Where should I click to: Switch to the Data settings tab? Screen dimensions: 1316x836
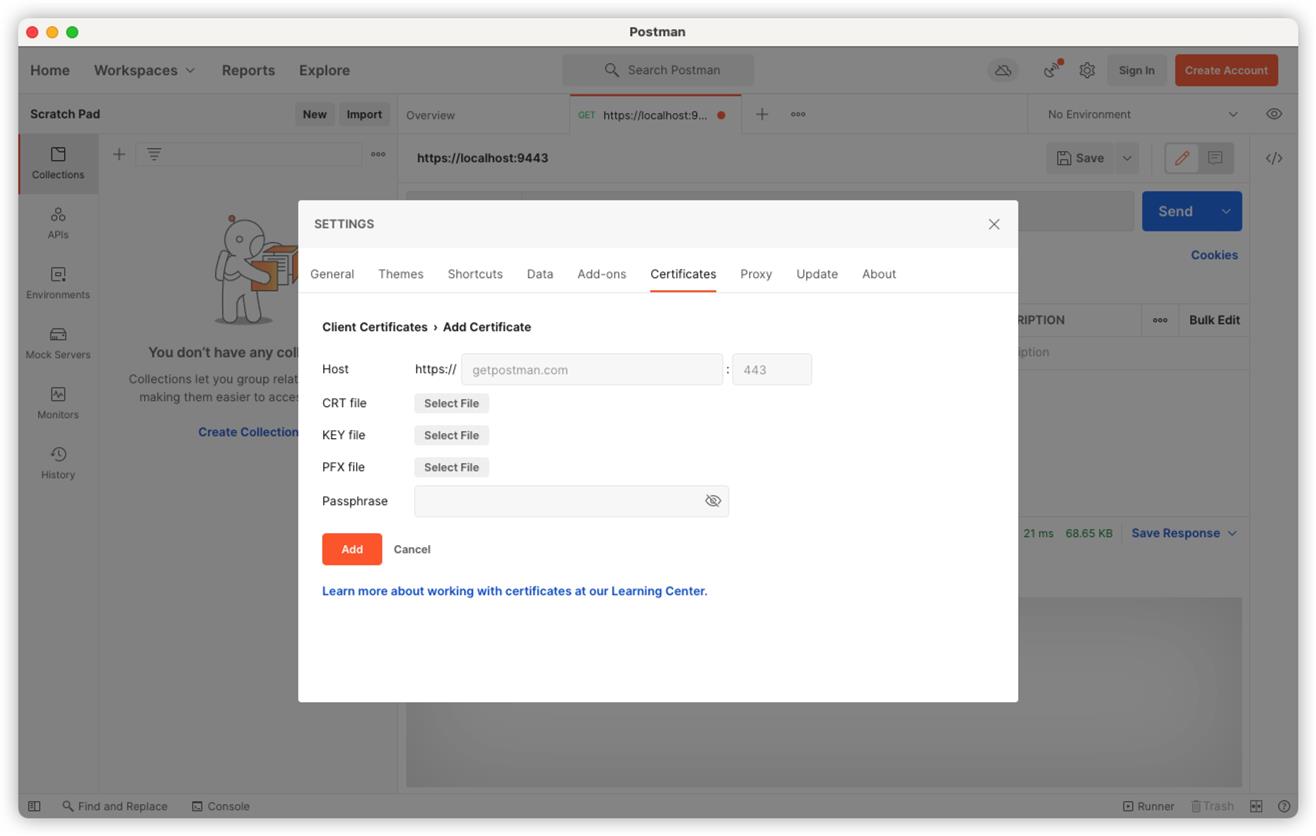[540, 274]
